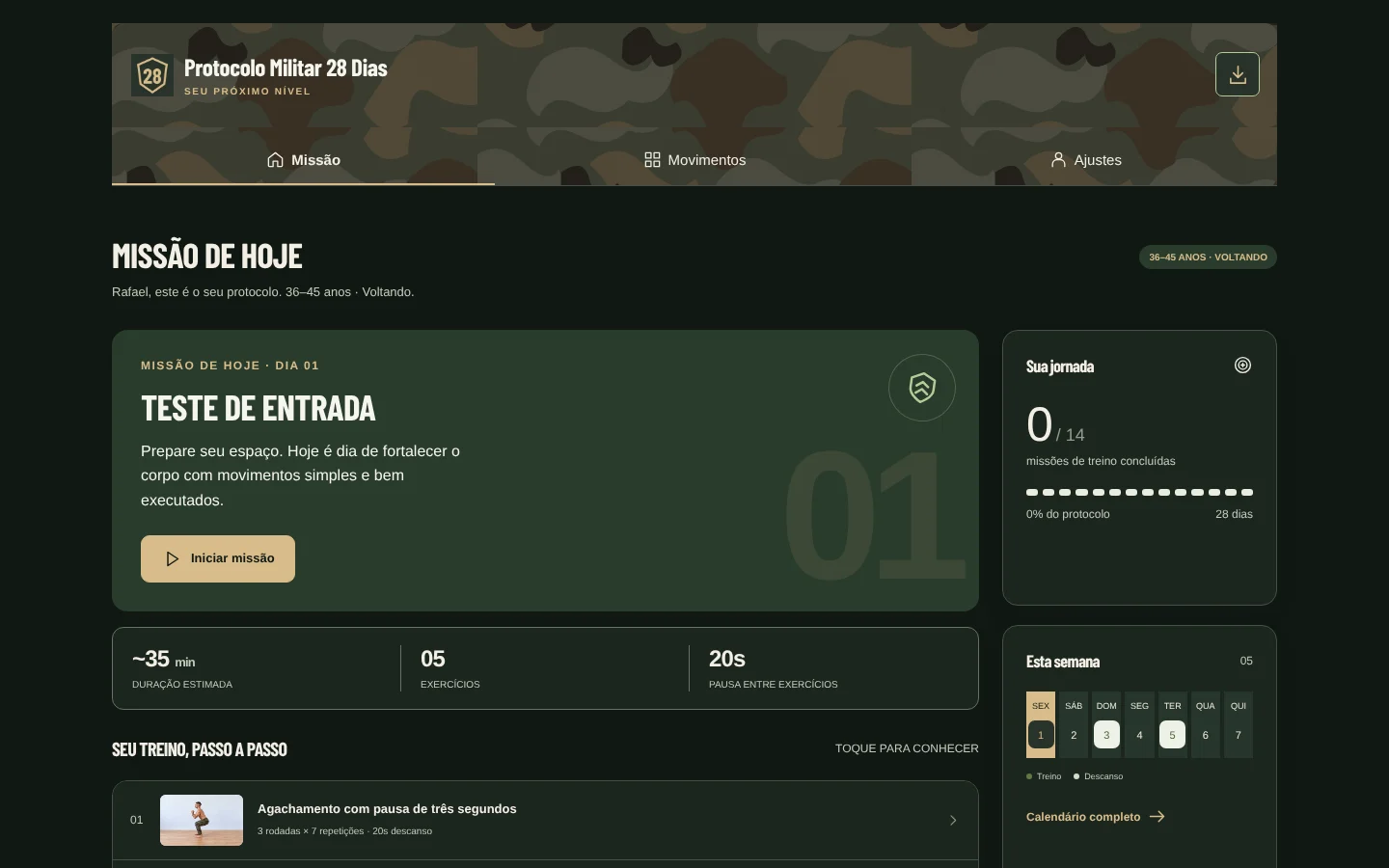Click the Descanso legend entry

pyautogui.click(x=1098, y=776)
